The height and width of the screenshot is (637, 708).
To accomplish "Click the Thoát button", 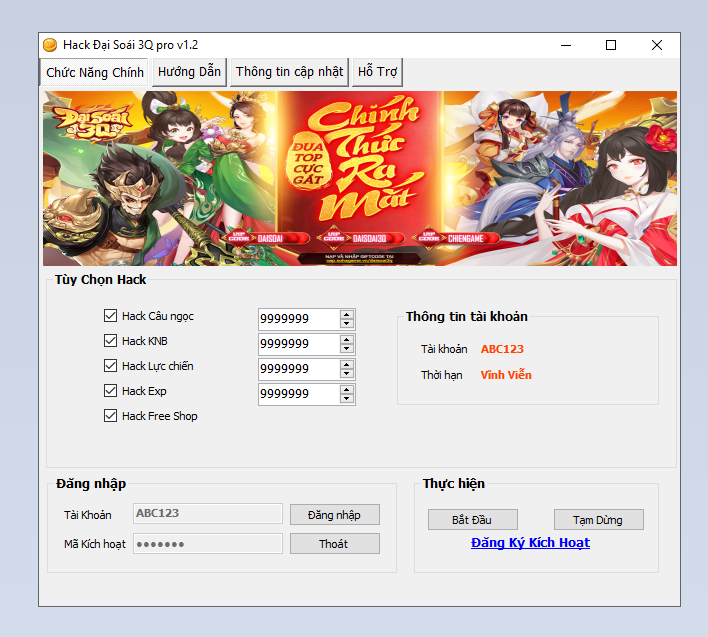I will (334, 544).
